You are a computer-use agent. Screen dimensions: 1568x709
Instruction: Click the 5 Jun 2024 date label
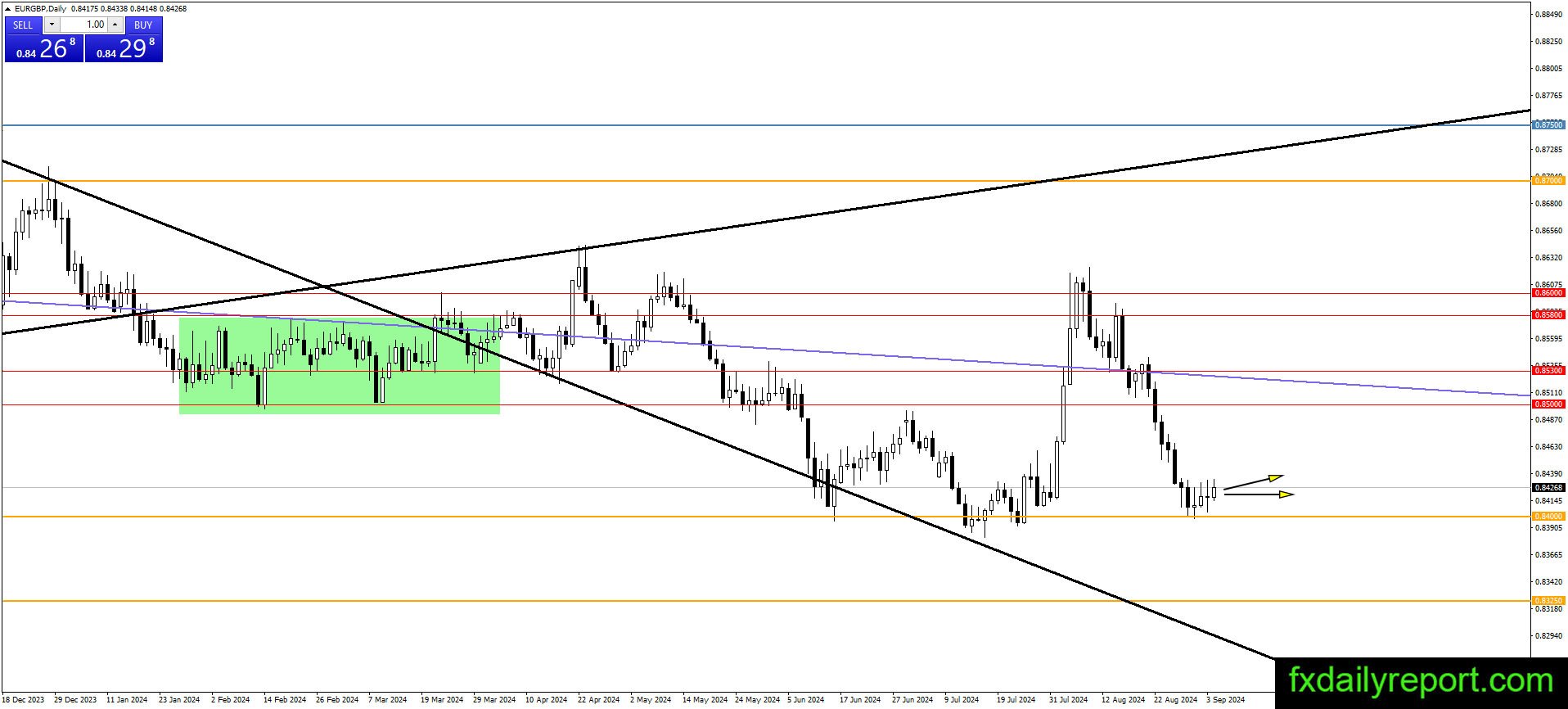click(807, 700)
